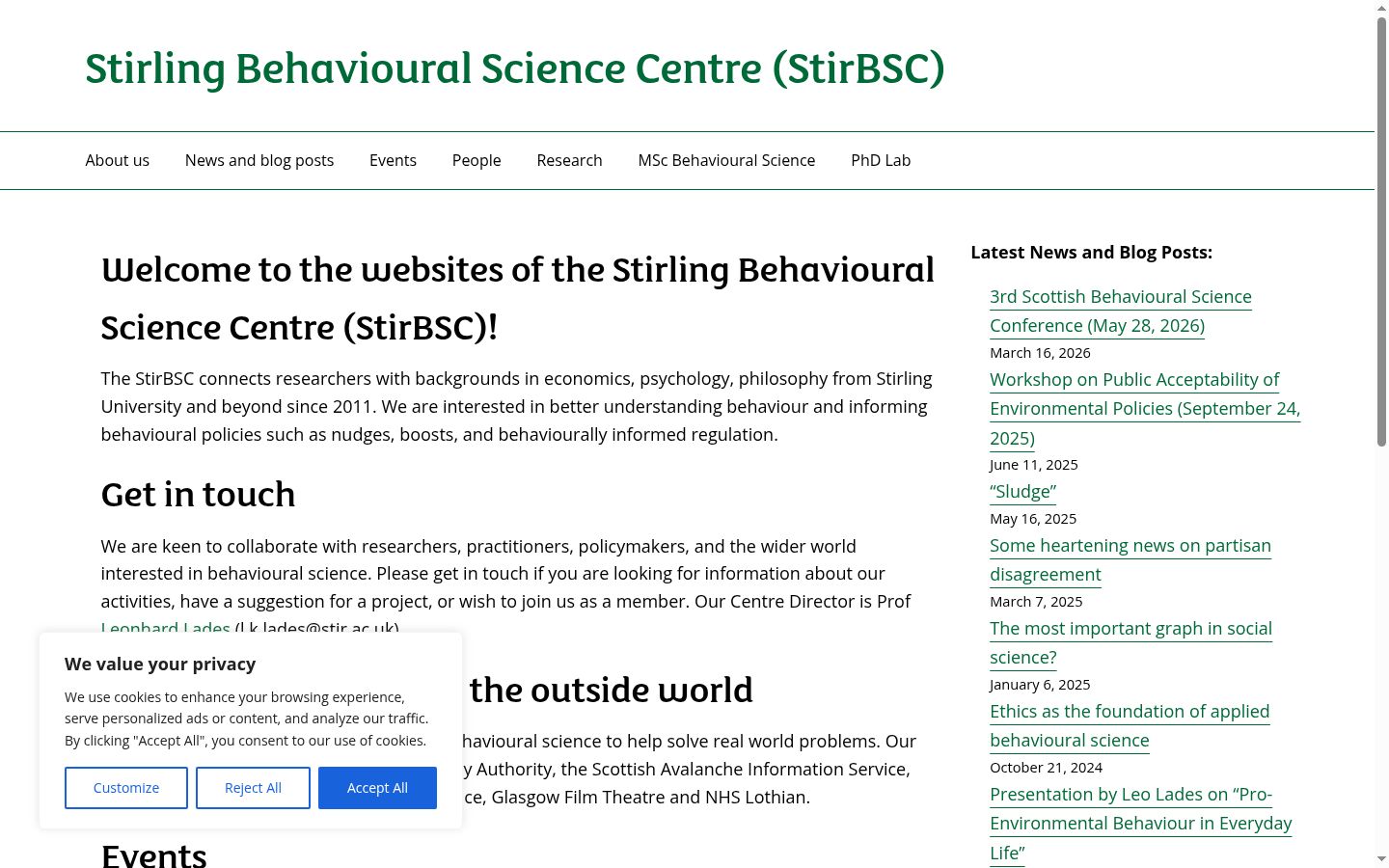Open the About us menu item
Viewport: 1389px width, 868px height.
point(117,160)
